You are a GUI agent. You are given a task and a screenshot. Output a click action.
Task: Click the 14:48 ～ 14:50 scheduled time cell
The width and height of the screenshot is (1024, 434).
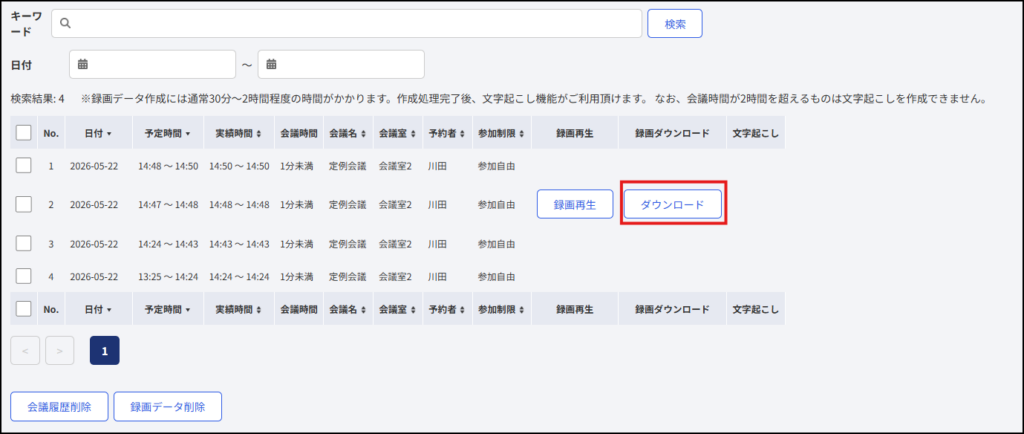click(x=168, y=166)
